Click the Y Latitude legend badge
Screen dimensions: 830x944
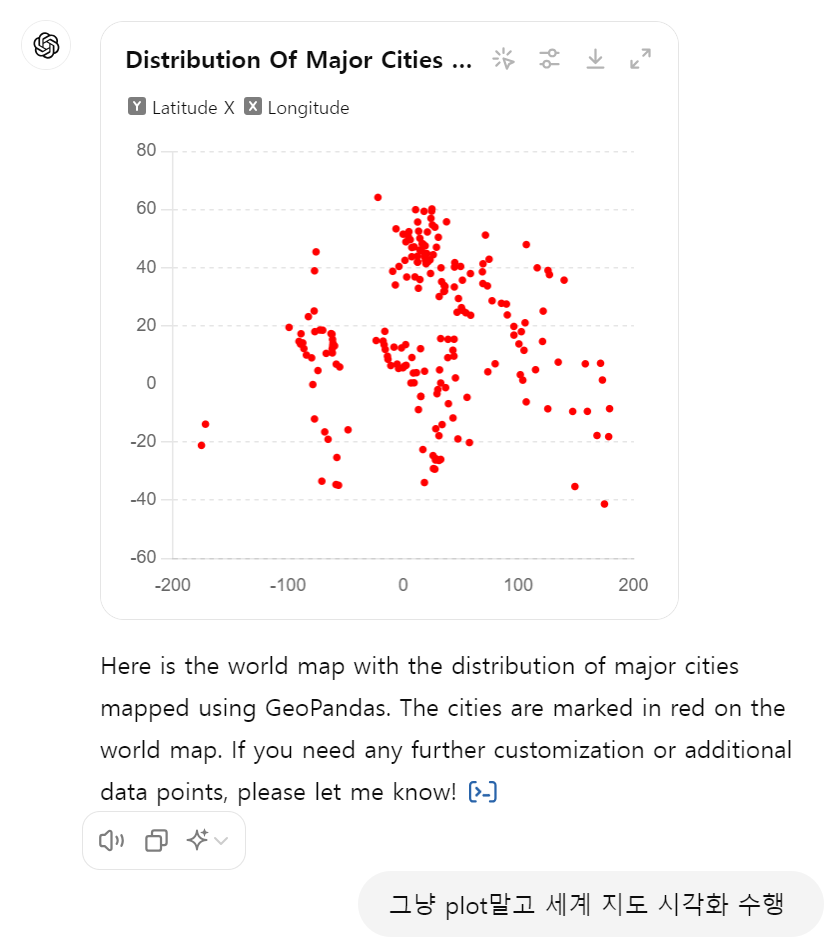coord(137,107)
